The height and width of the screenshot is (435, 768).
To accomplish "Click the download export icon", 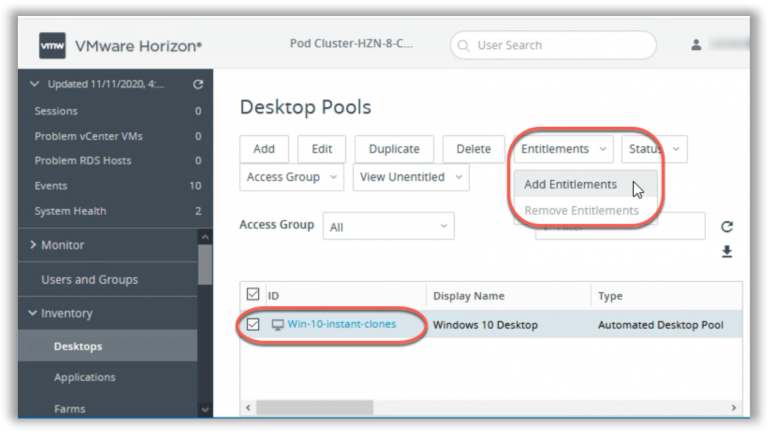I will coord(727,251).
